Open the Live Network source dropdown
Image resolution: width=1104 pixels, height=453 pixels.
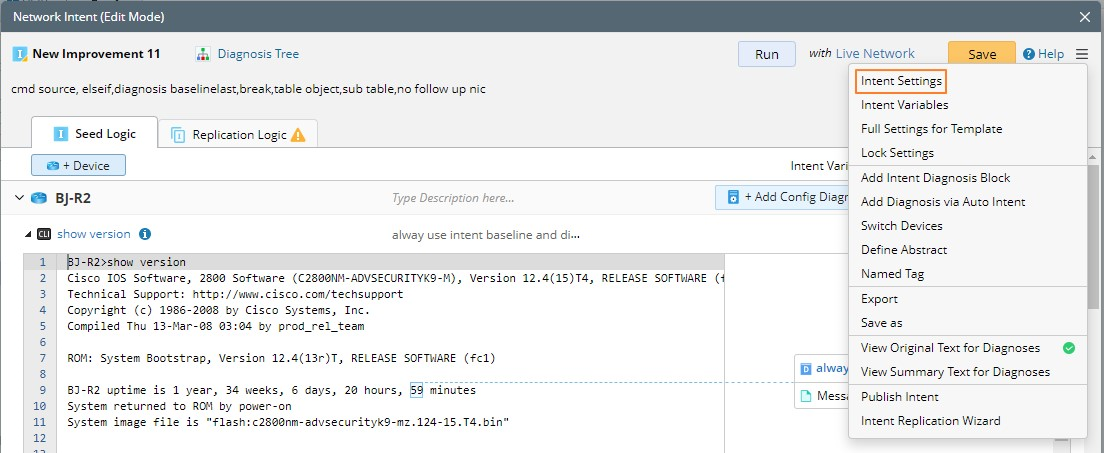coord(874,54)
